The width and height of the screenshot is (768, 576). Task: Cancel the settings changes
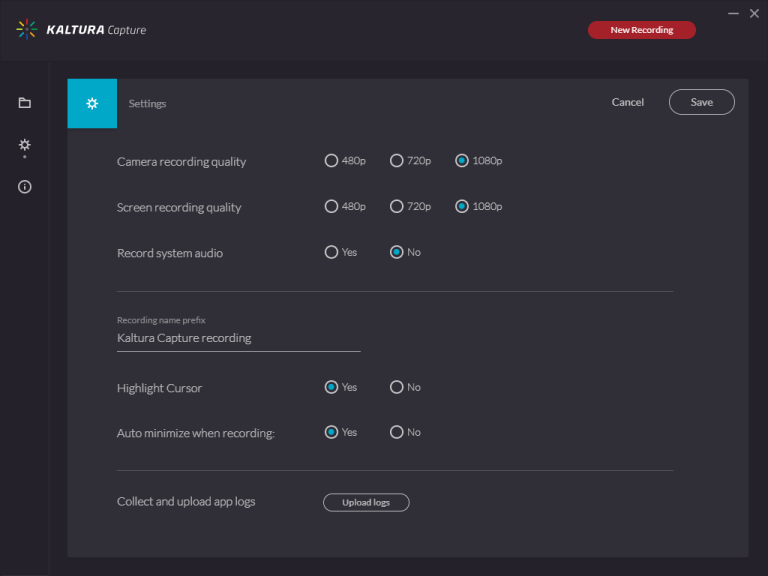tap(627, 102)
